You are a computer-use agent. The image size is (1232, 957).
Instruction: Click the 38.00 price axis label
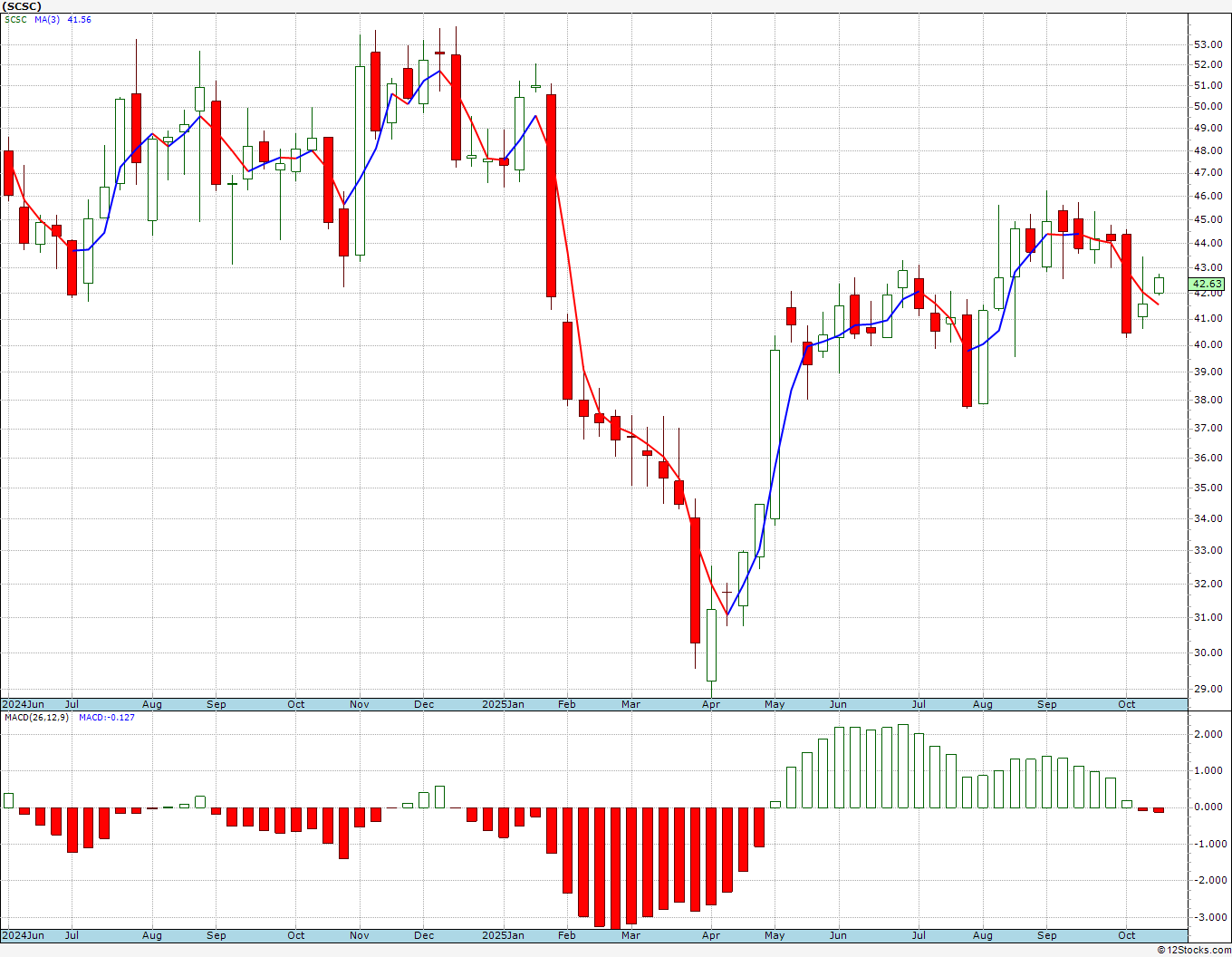pos(1208,400)
